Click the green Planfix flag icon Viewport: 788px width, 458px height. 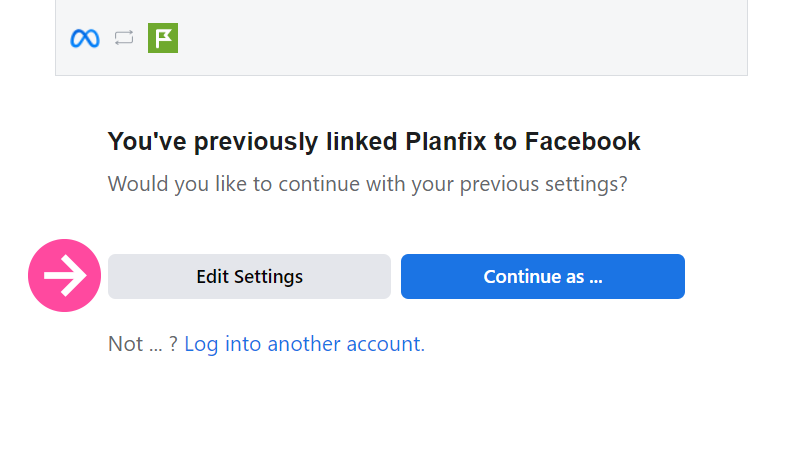coord(162,39)
